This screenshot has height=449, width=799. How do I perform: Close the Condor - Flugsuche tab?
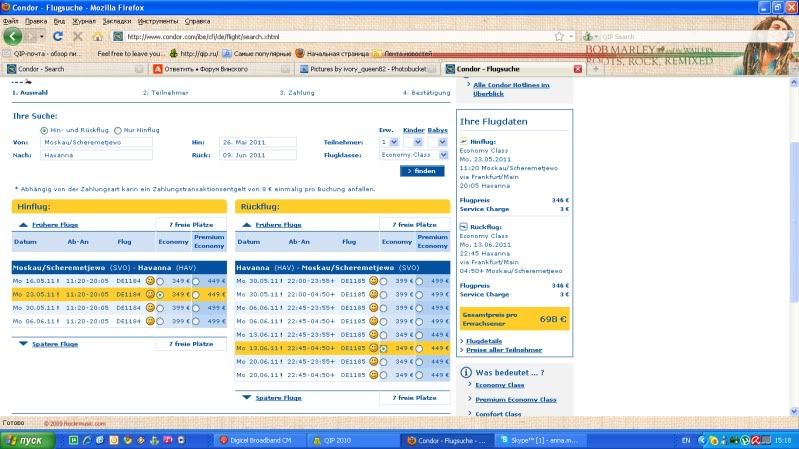pyautogui.click(x=577, y=69)
